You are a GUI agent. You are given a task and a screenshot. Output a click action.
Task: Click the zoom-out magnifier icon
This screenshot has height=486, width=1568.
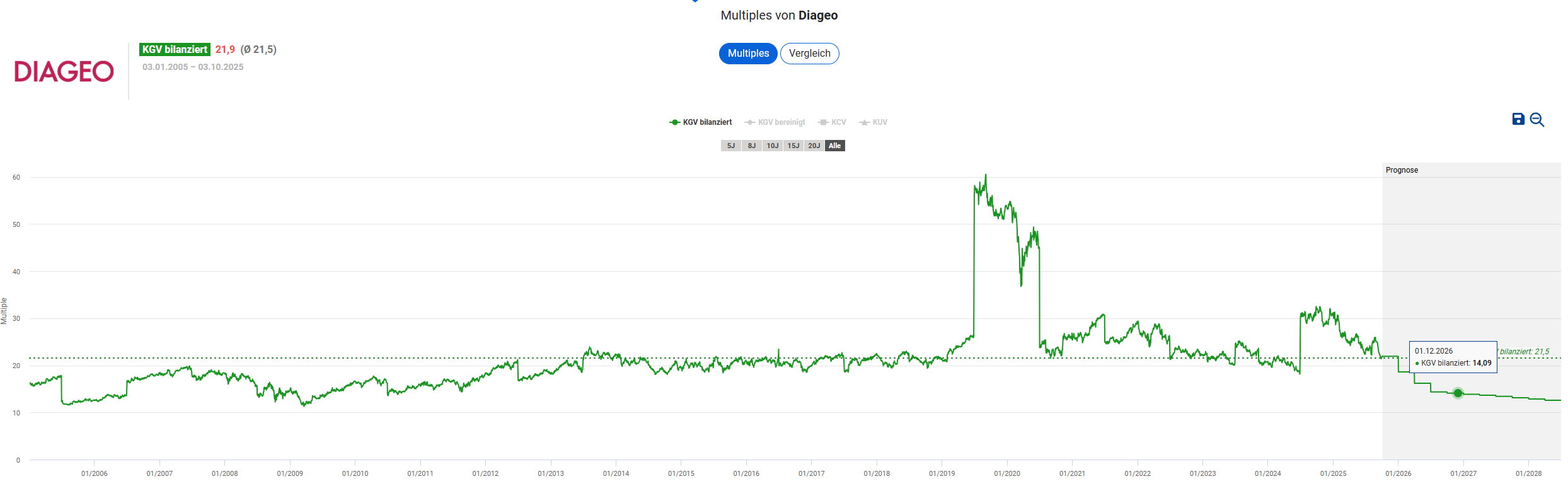click(x=1537, y=120)
